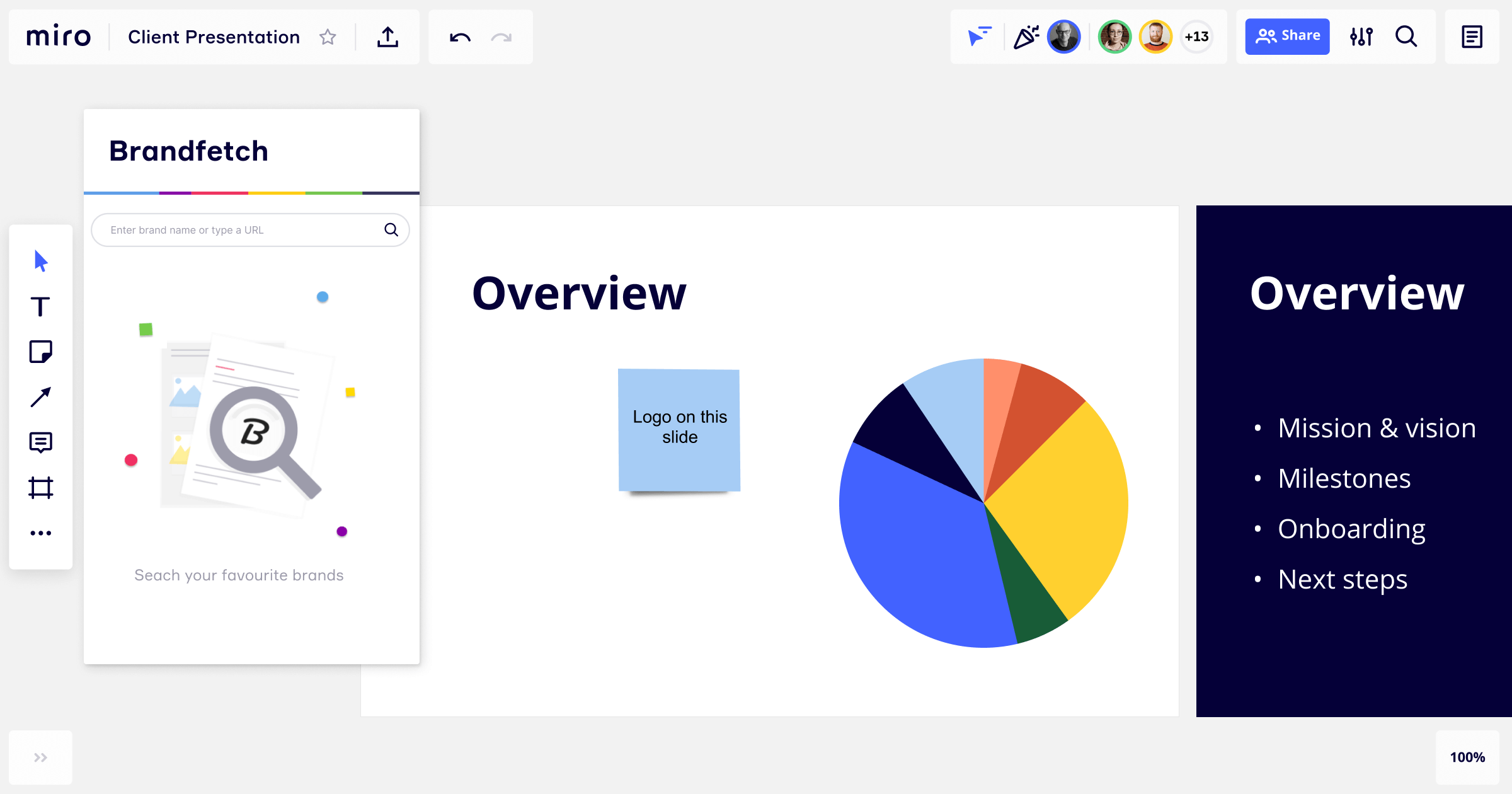Toggle collaborators' cursors icon
The height and width of the screenshot is (794, 1512).
pyautogui.click(x=980, y=37)
